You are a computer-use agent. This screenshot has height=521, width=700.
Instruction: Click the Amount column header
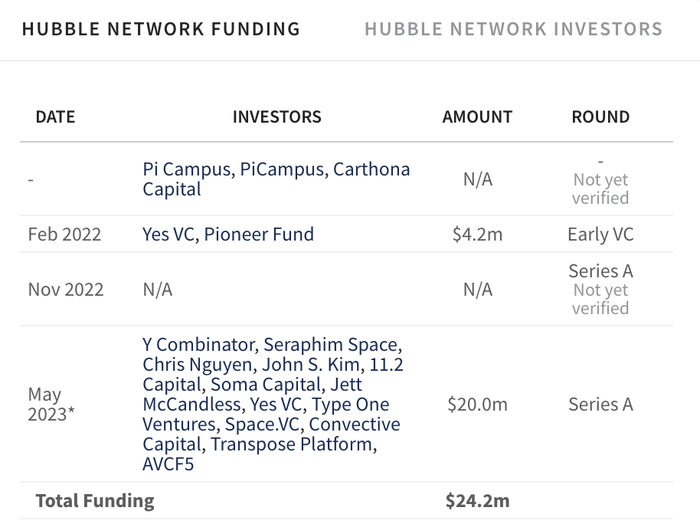pyautogui.click(x=477, y=117)
